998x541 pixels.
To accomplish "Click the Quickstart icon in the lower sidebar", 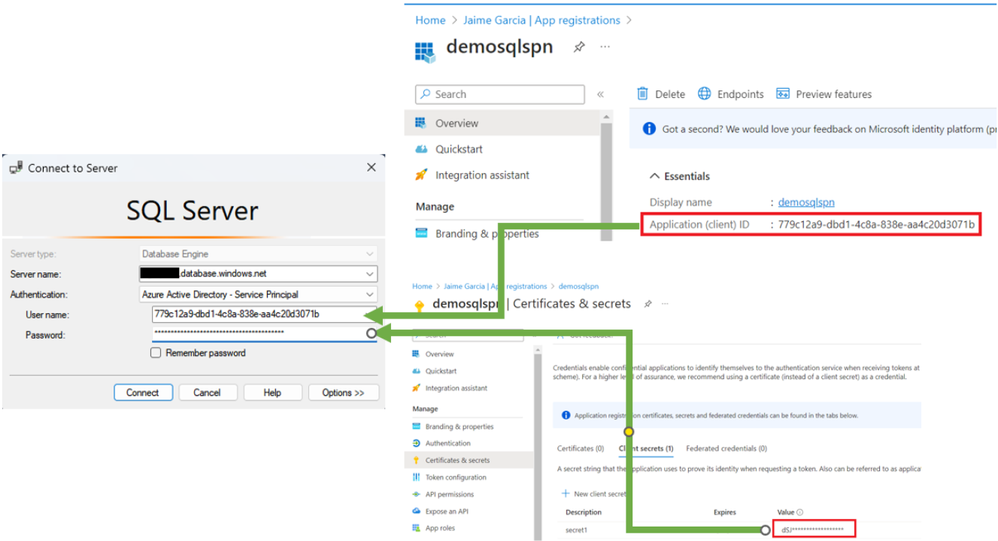I will click(416, 371).
